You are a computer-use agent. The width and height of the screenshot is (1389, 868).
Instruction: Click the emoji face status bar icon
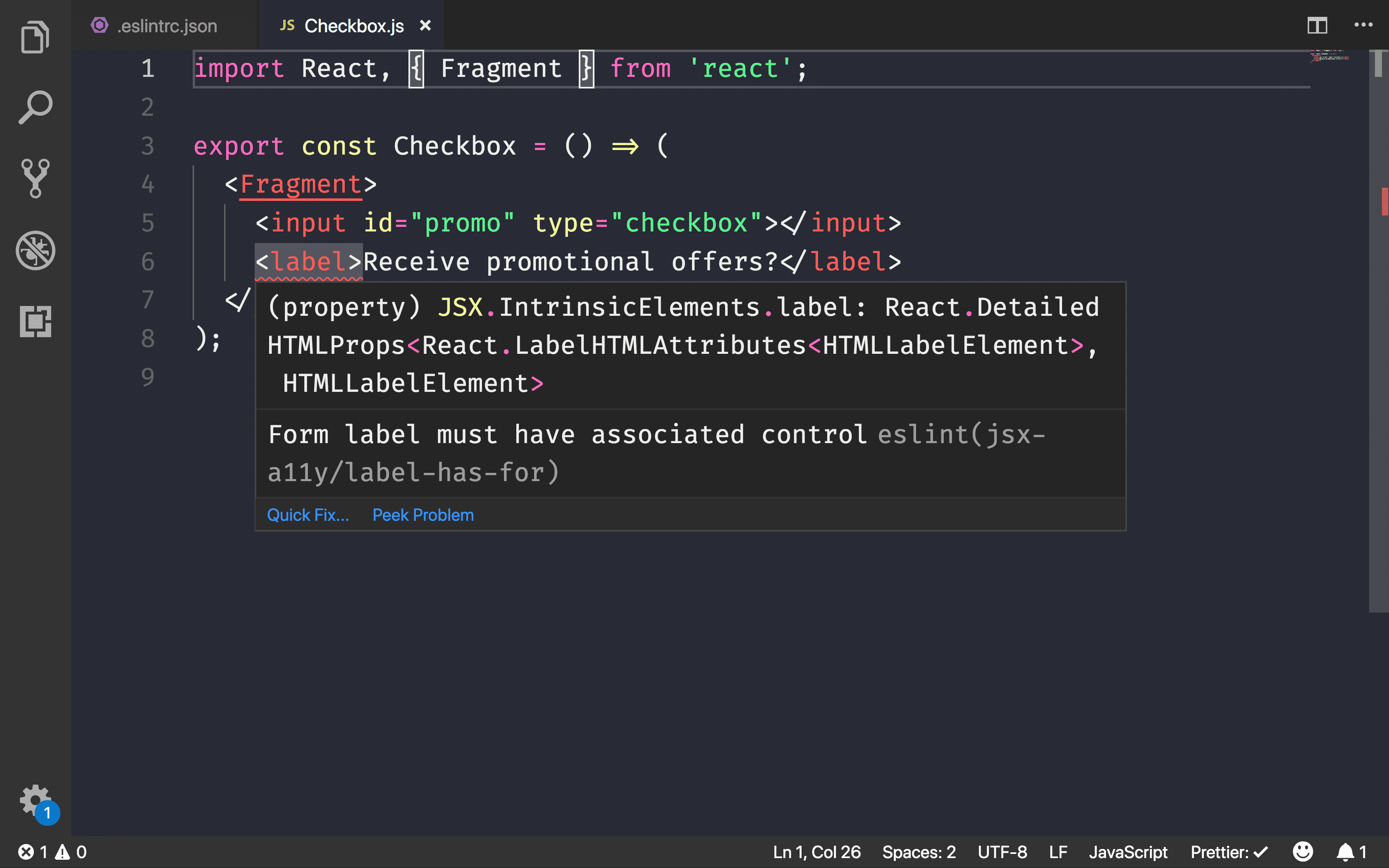[x=1304, y=852]
